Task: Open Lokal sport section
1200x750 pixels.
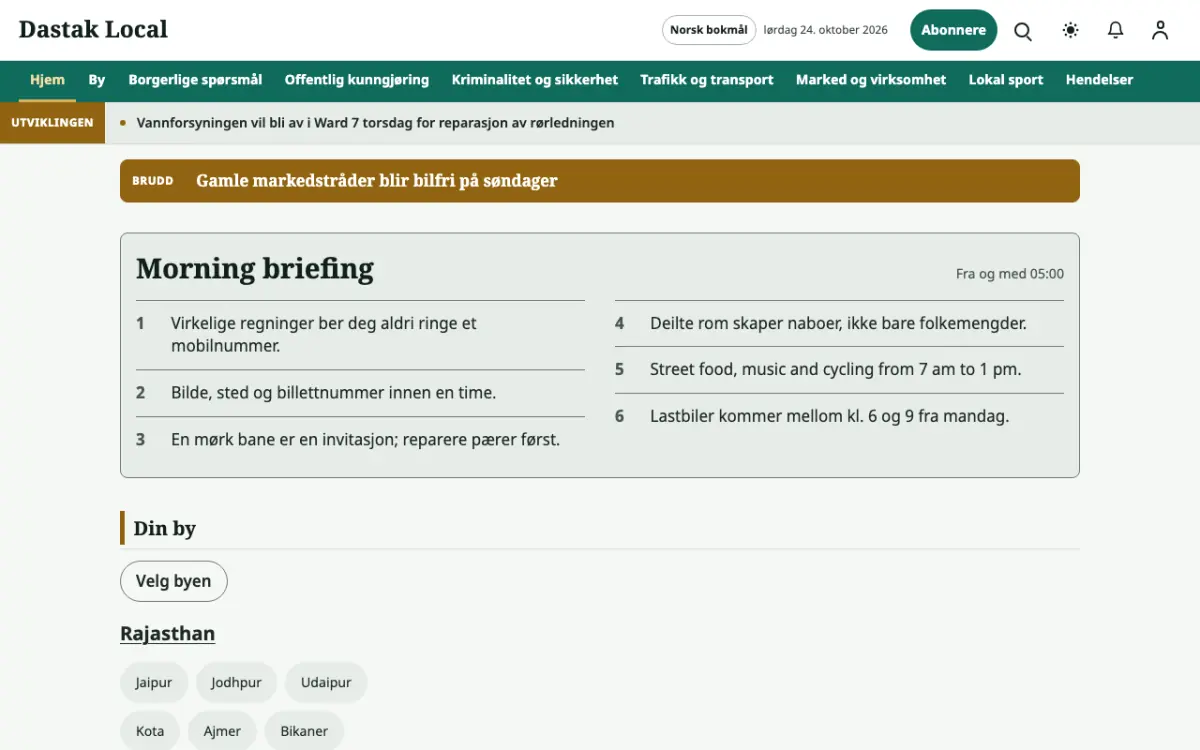Action: pyautogui.click(x=1006, y=80)
